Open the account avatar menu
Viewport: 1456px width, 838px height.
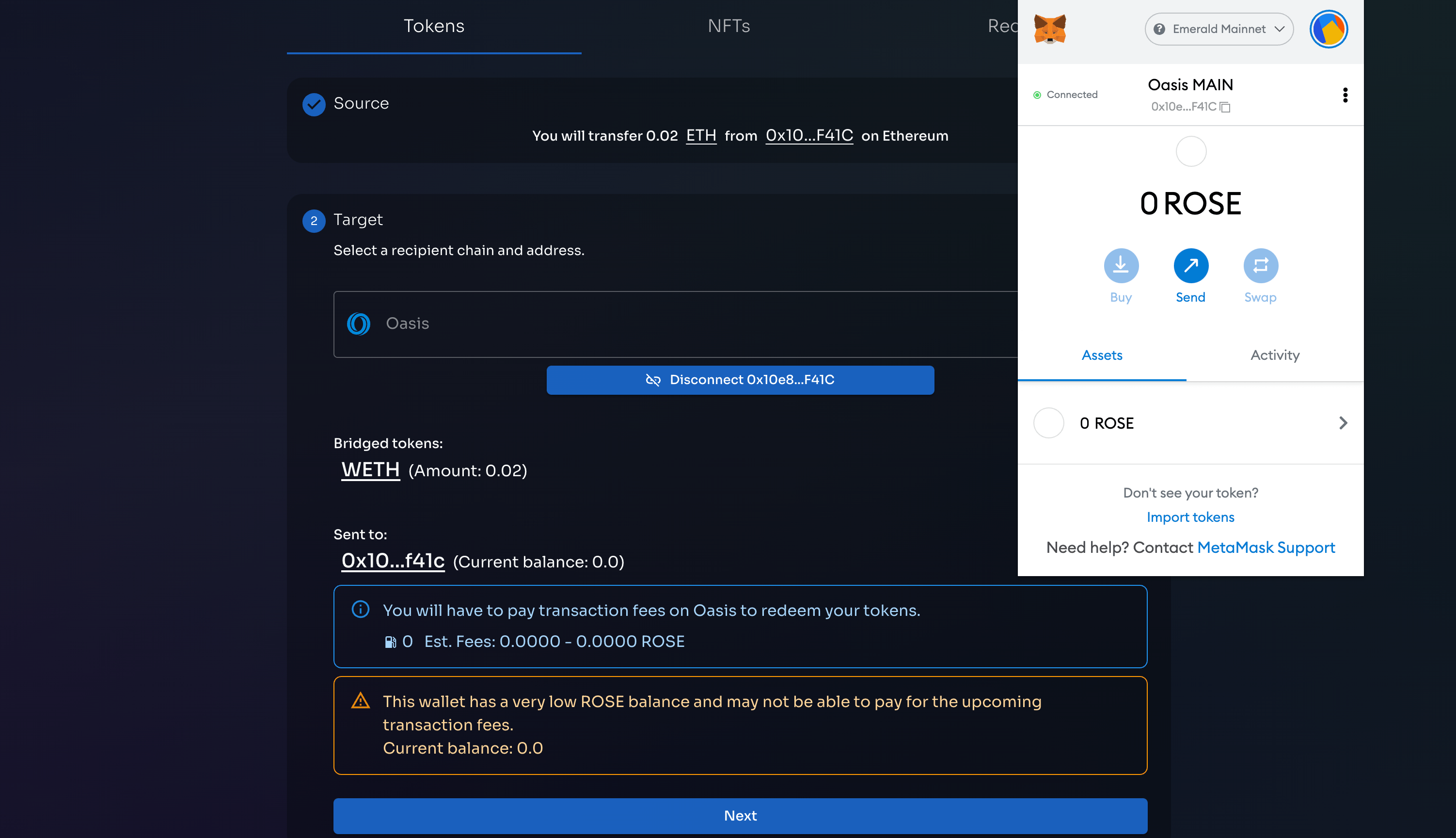[x=1329, y=29]
